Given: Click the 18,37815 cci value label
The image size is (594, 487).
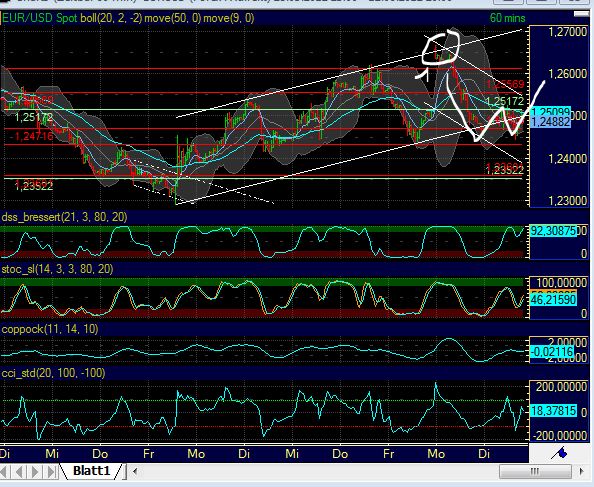Looking at the screenshot, I should point(553,411).
